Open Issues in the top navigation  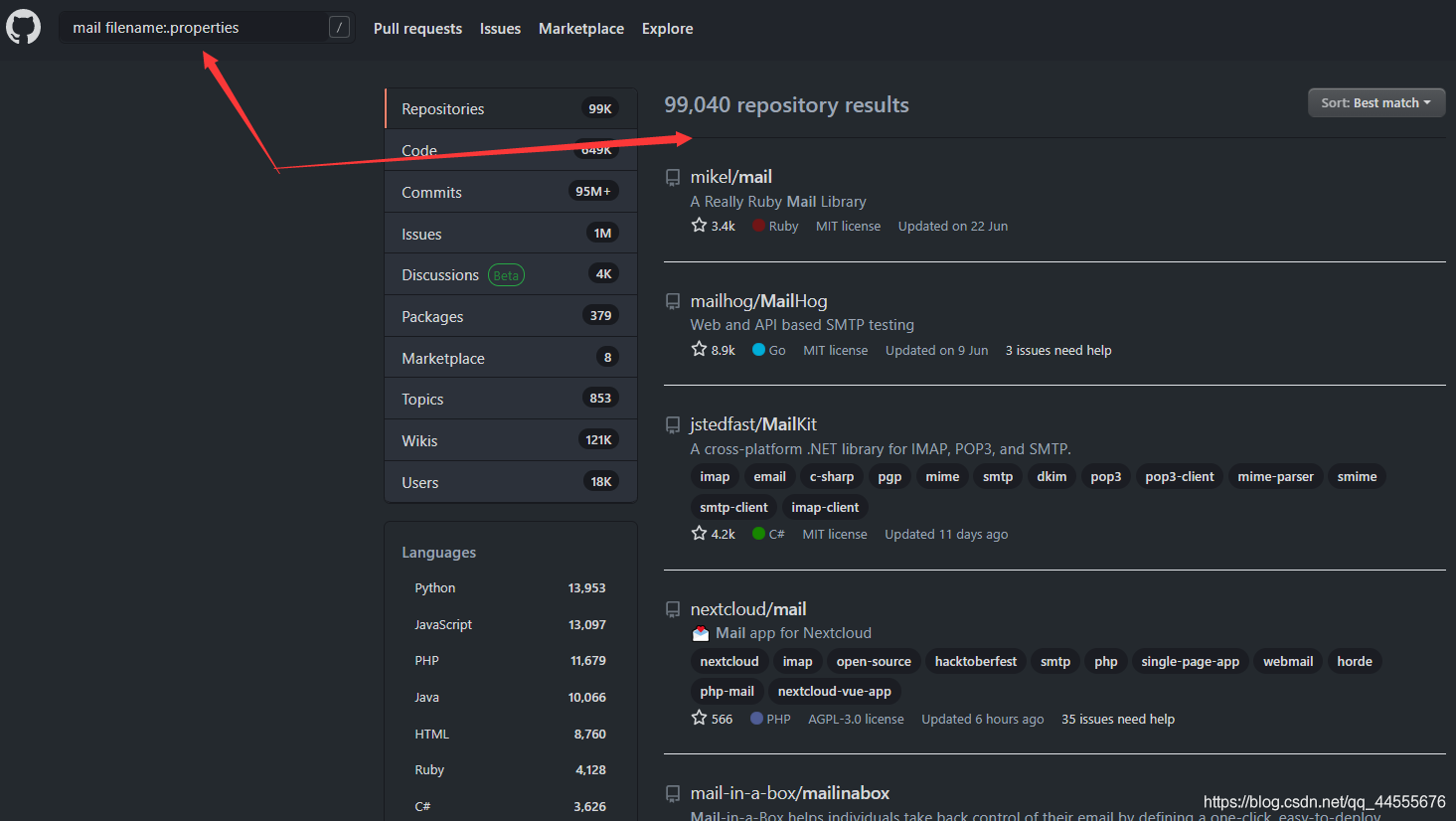(x=500, y=29)
